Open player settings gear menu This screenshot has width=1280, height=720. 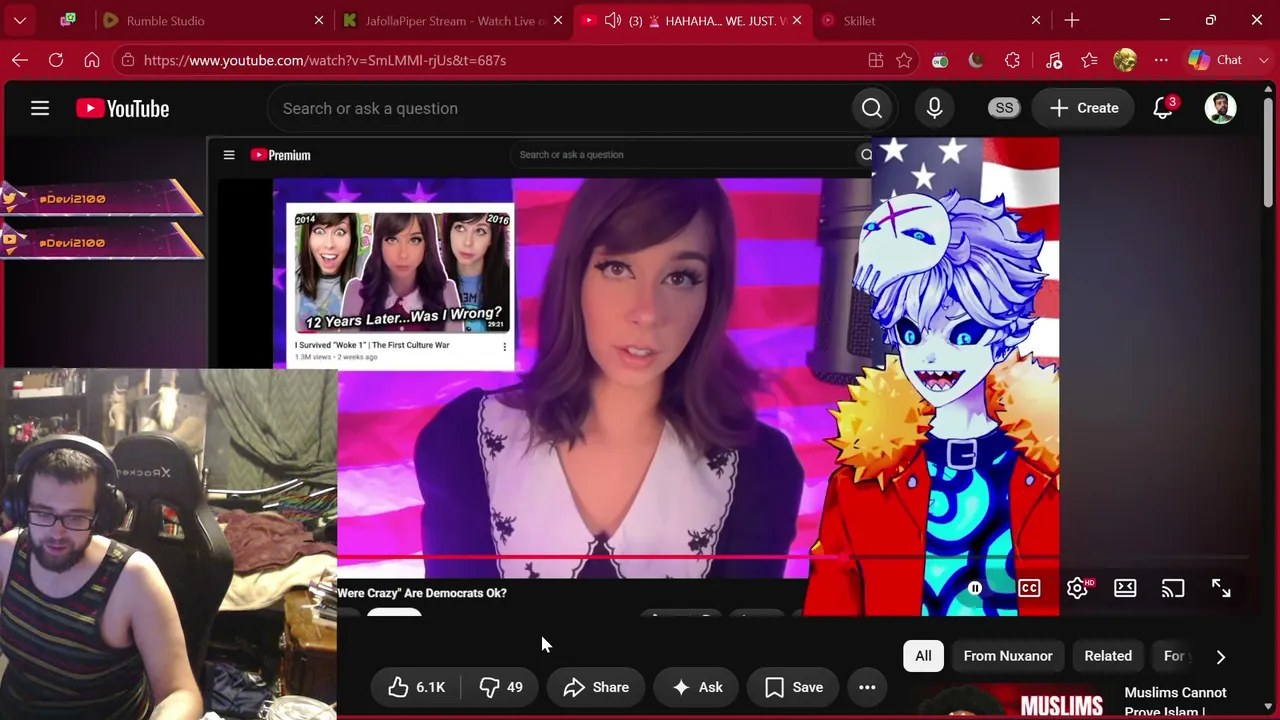pos(1078,588)
